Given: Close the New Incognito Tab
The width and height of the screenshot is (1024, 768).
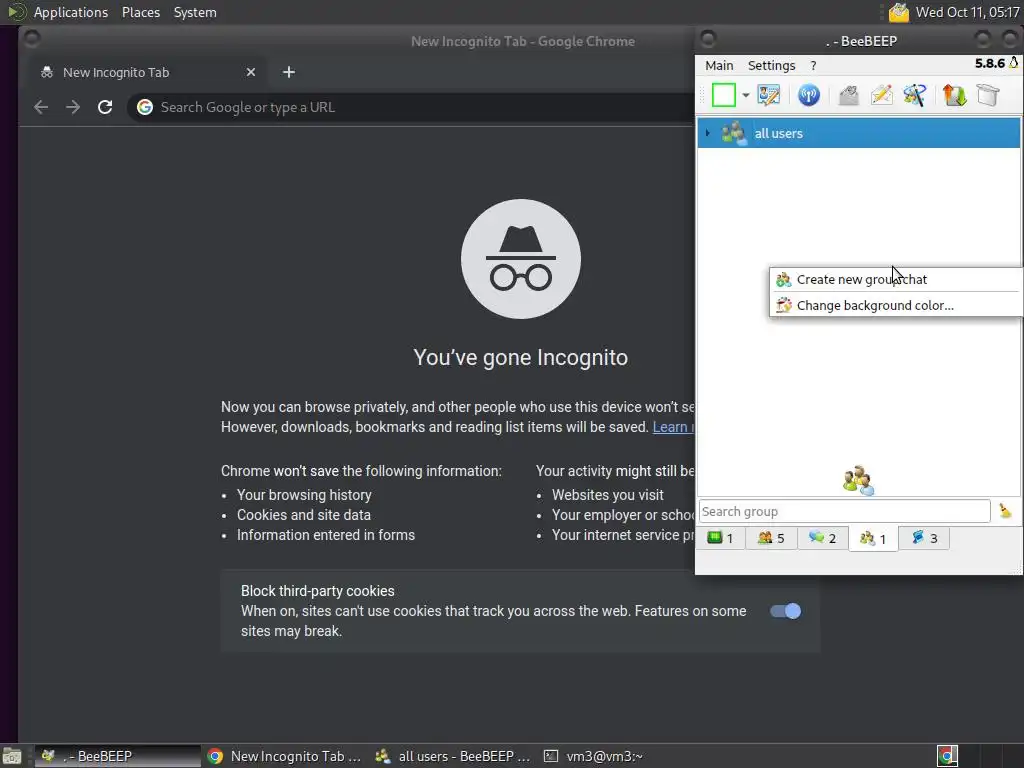Looking at the screenshot, I should [x=251, y=72].
